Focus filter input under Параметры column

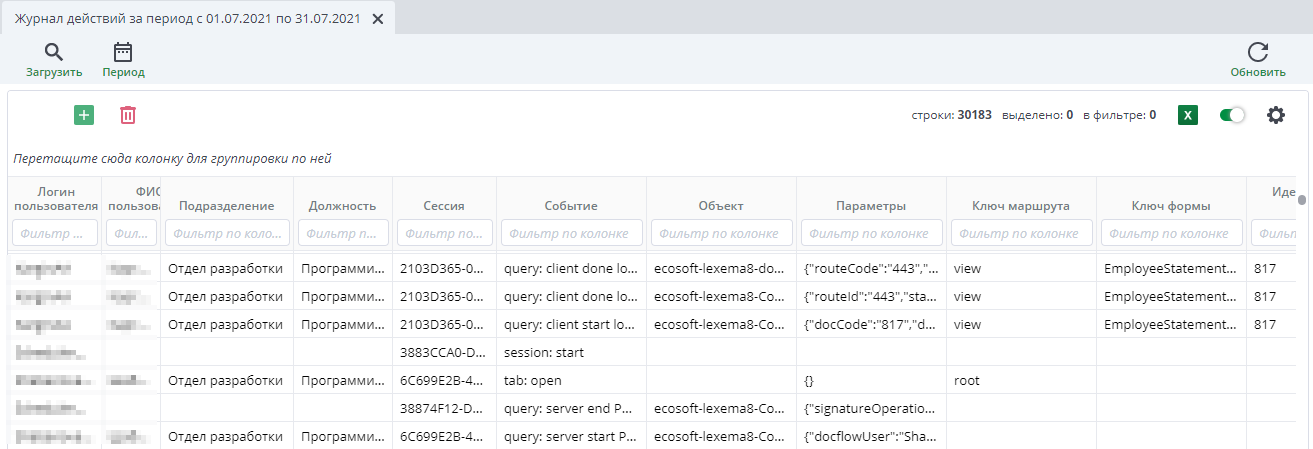(x=871, y=233)
